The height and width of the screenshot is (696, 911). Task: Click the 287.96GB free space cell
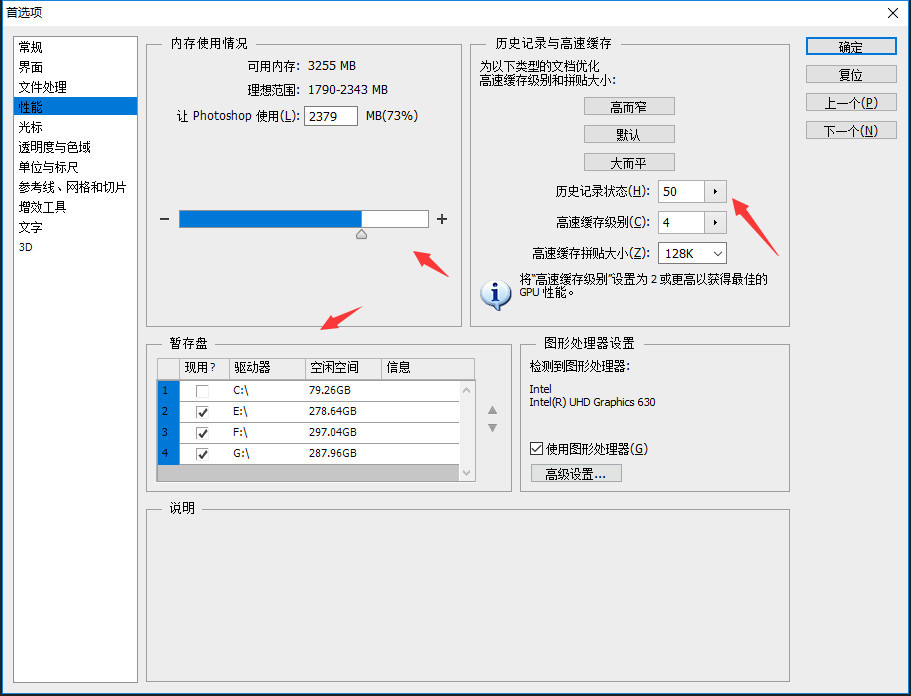pyautogui.click(x=333, y=453)
